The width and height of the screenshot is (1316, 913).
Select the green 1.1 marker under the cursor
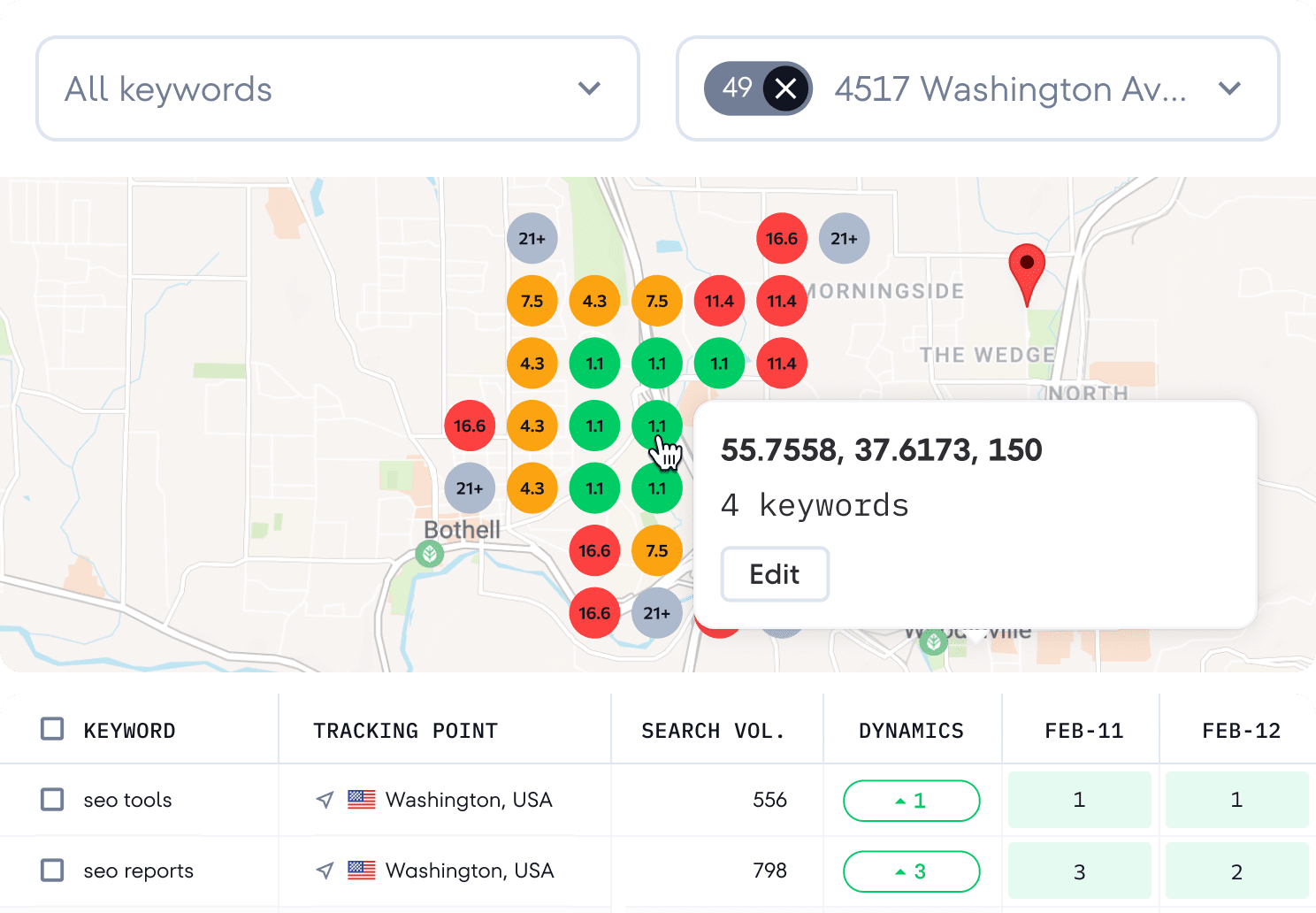(657, 426)
